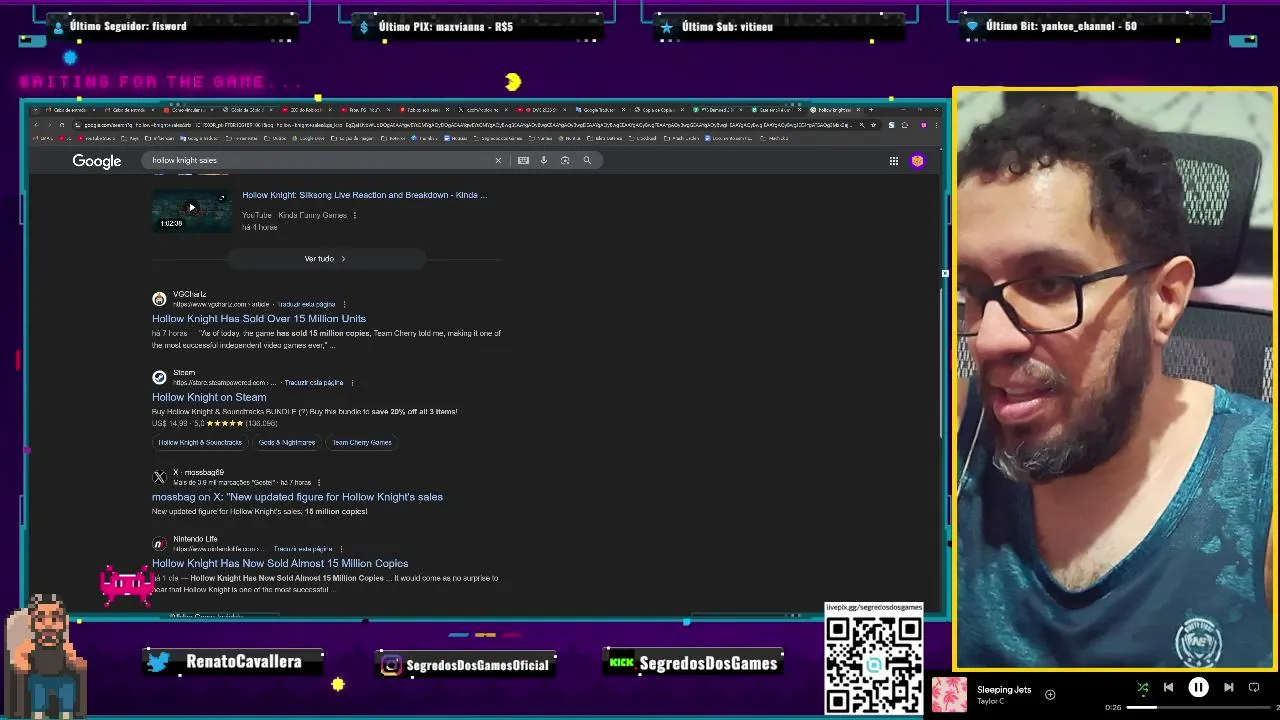Click the livepix QR code

tap(874, 664)
